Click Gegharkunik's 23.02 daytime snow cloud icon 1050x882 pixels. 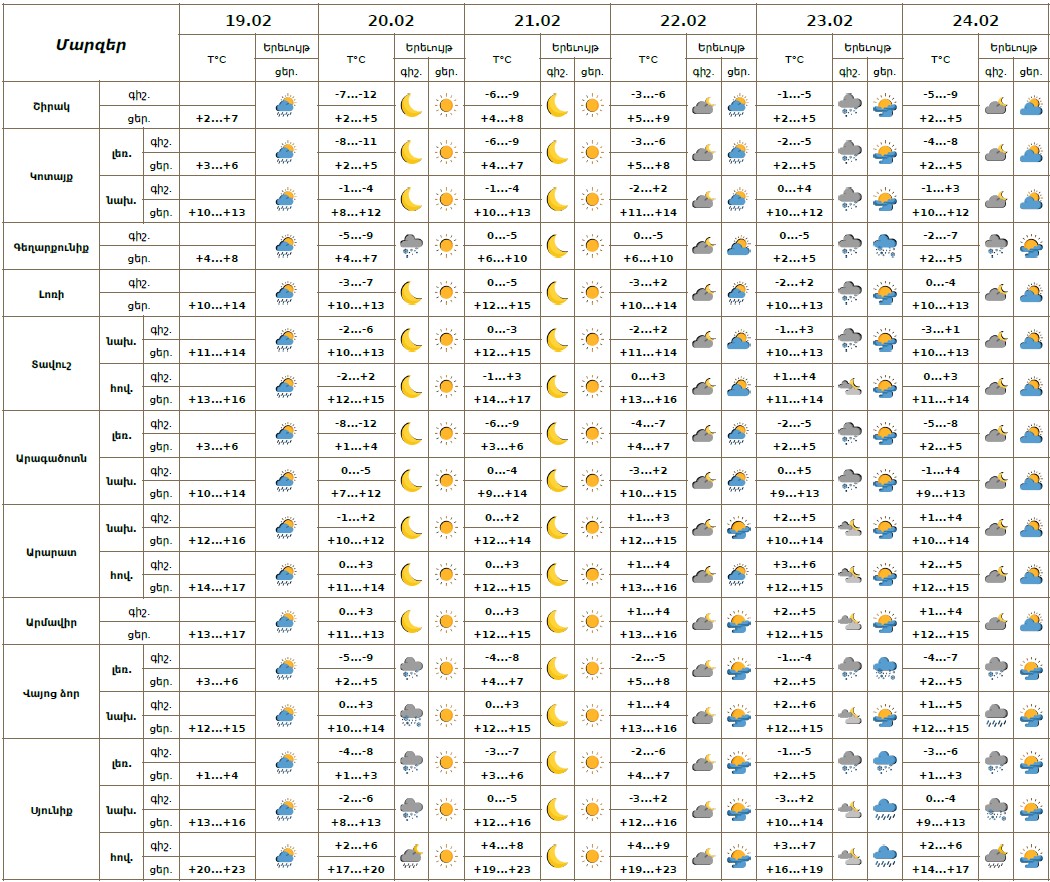click(884, 246)
